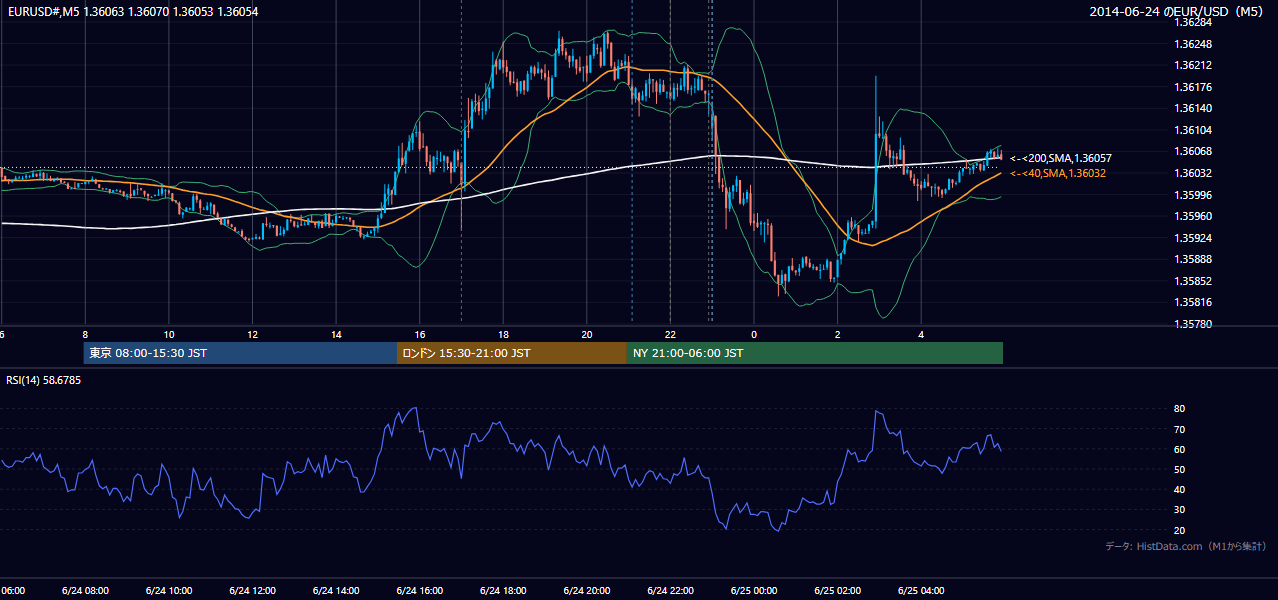Click the 1.35816 price axis label

pyautogui.click(x=1193, y=302)
